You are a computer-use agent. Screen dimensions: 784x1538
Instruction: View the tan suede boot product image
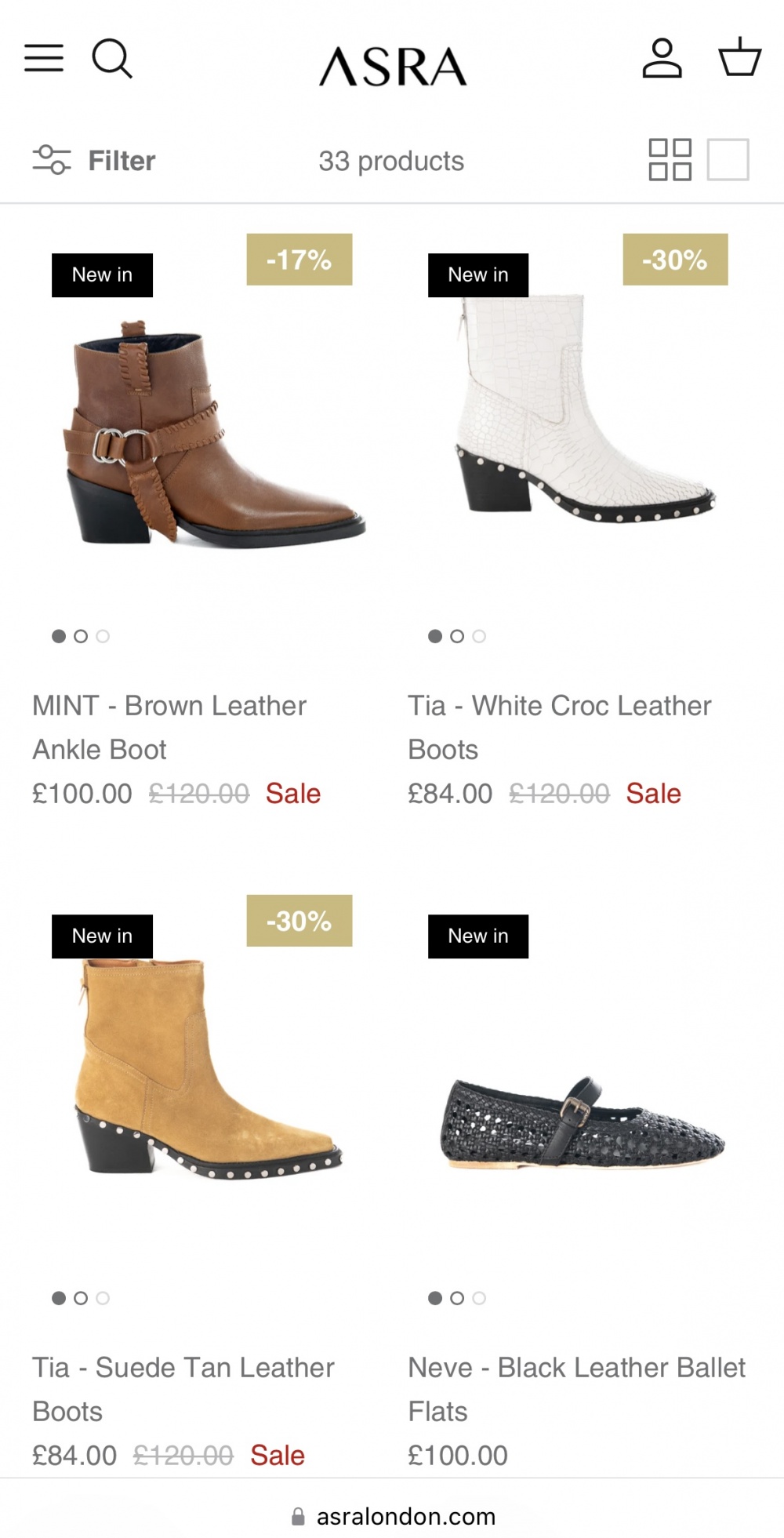click(x=209, y=1070)
